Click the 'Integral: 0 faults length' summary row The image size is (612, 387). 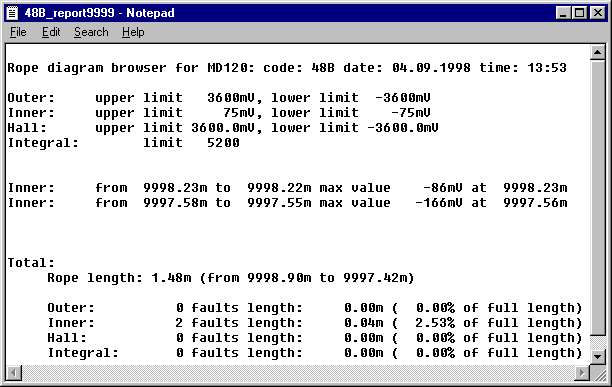315,353
